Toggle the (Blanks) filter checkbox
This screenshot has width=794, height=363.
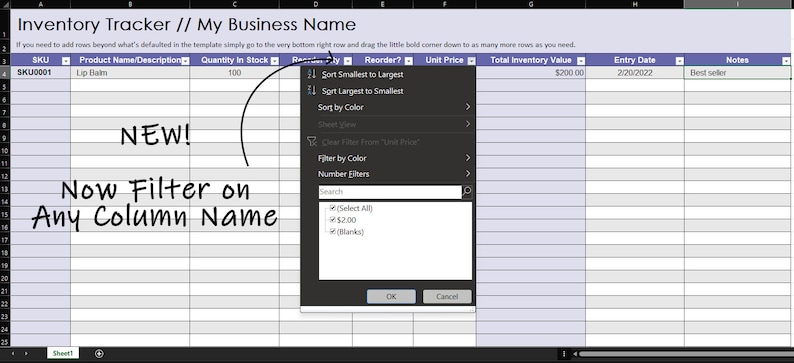click(x=333, y=231)
